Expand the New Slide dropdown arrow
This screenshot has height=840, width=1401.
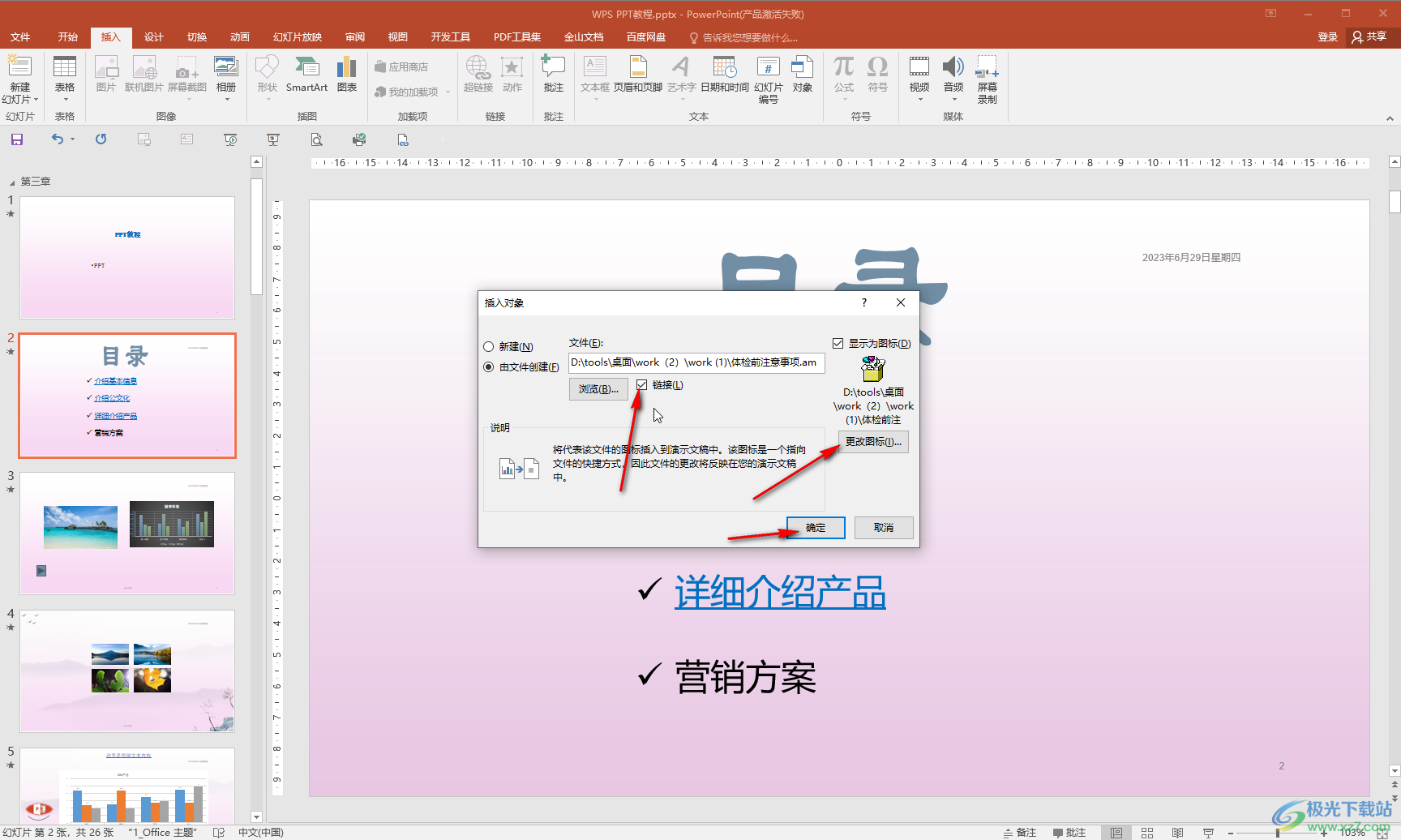click(36, 100)
